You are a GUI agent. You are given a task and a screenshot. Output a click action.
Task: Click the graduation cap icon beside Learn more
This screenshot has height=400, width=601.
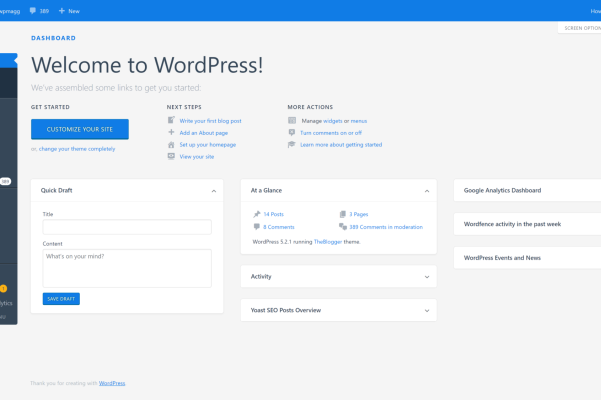click(x=292, y=144)
